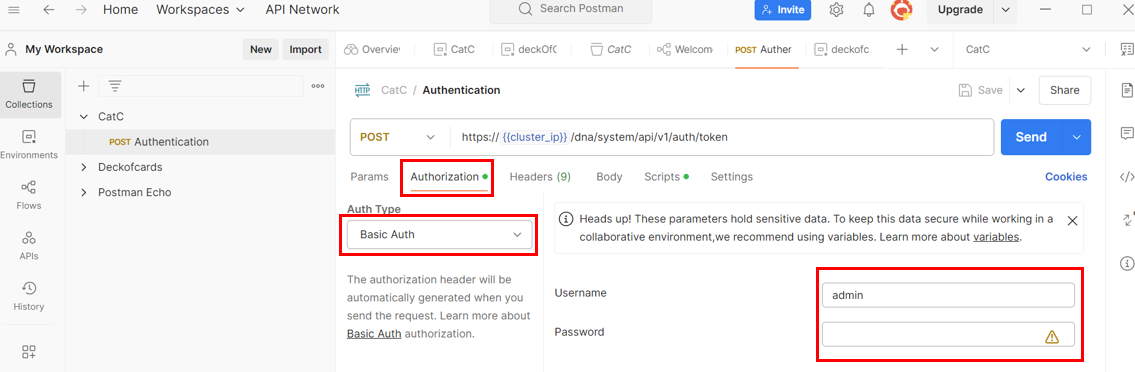Open the Environments sidebar panel
Image resolution: width=1135 pixels, height=372 pixels.
pyautogui.click(x=29, y=145)
